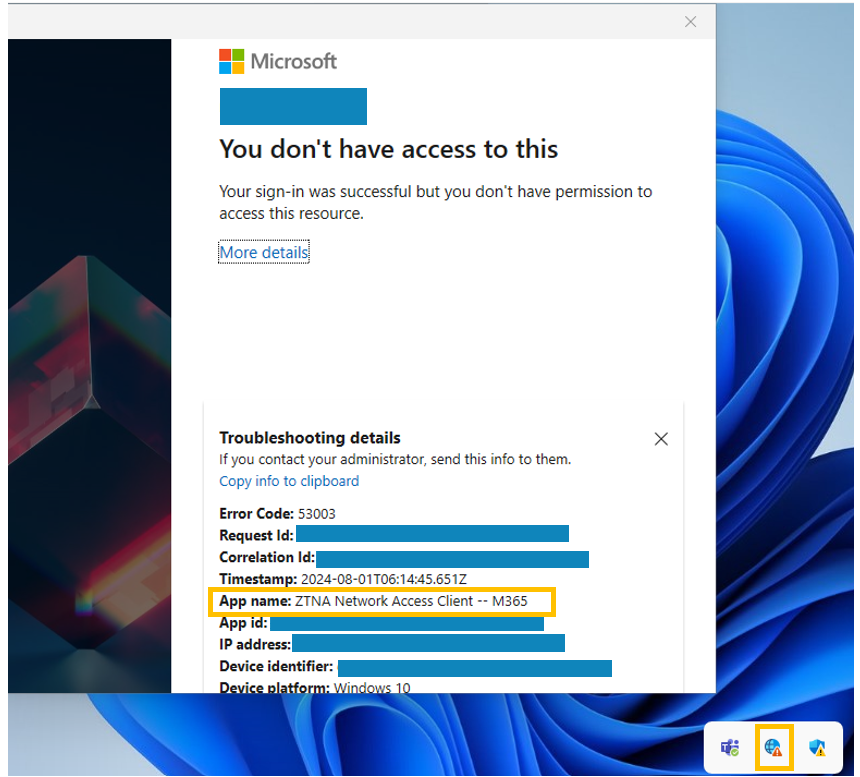Open Microsoft Teams tray icon
This screenshot has height=777, width=860.
coord(730,747)
